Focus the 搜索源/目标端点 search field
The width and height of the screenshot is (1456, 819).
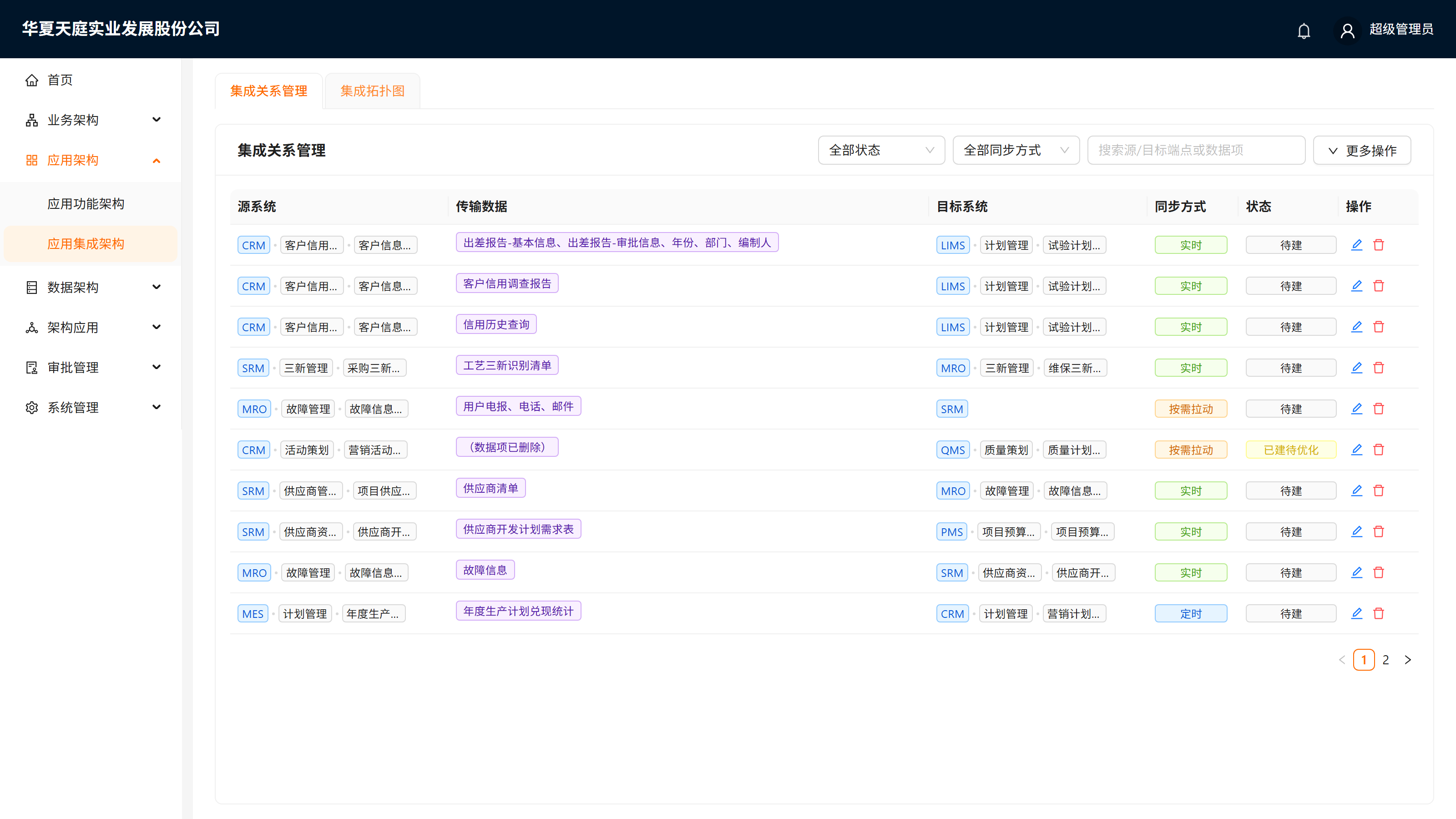pyautogui.click(x=1196, y=150)
